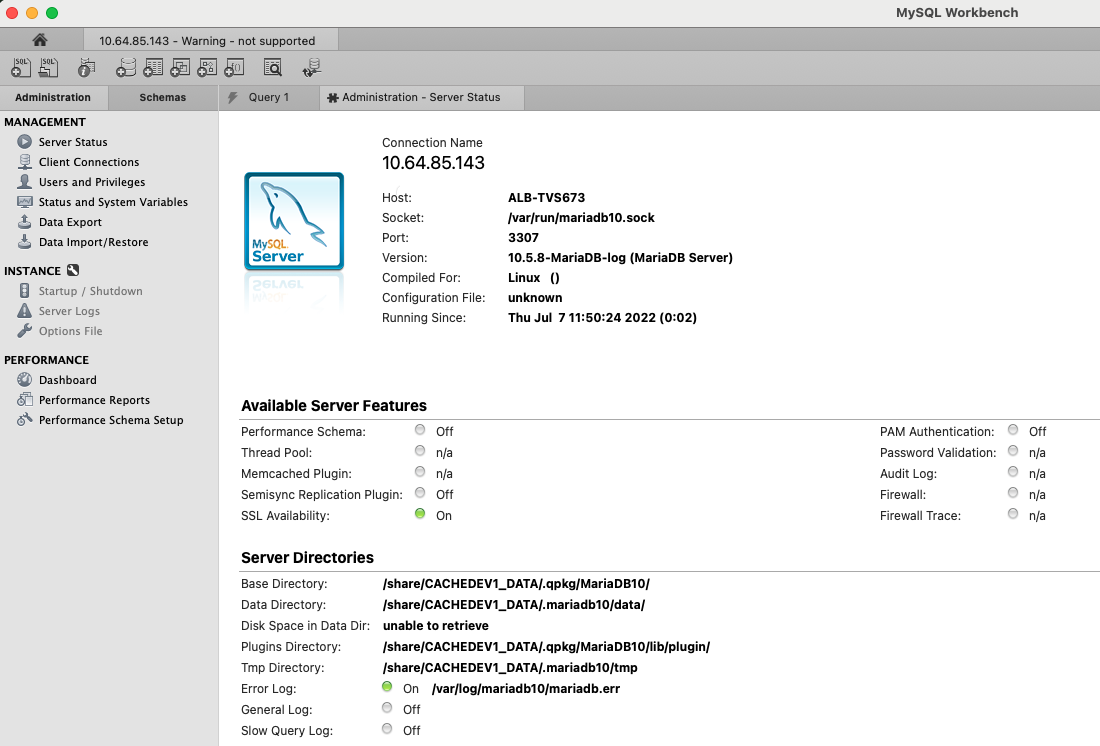This screenshot has height=746, width=1100.
Task: Create a new view icon
Action: coord(180,67)
